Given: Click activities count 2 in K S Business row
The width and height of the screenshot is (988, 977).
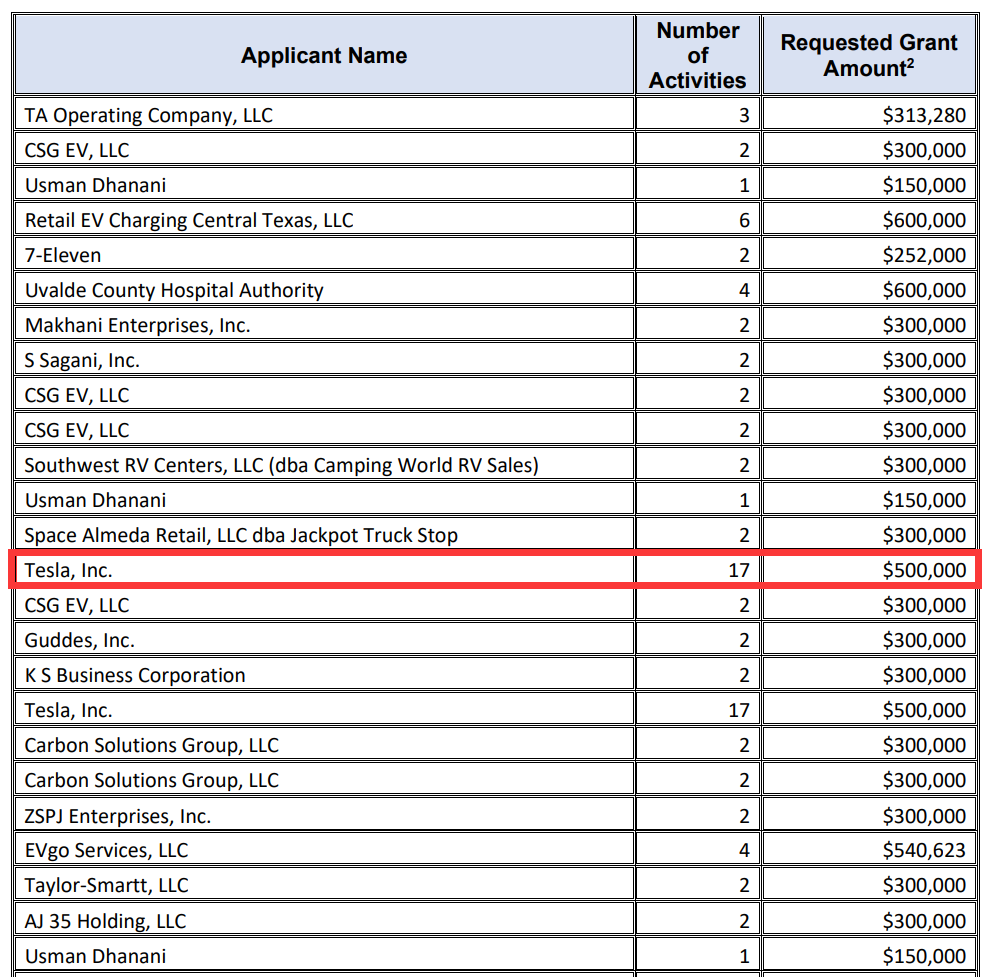Looking at the screenshot, I should [698, 675].
